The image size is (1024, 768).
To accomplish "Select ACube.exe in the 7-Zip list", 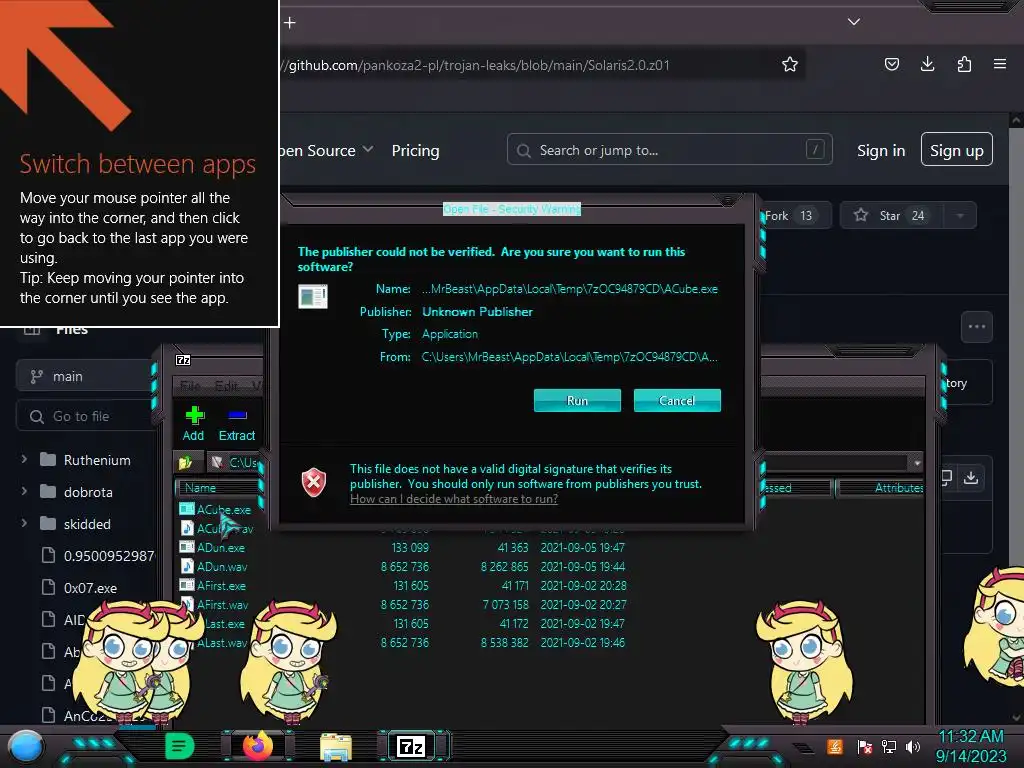I will click(223, 509).
